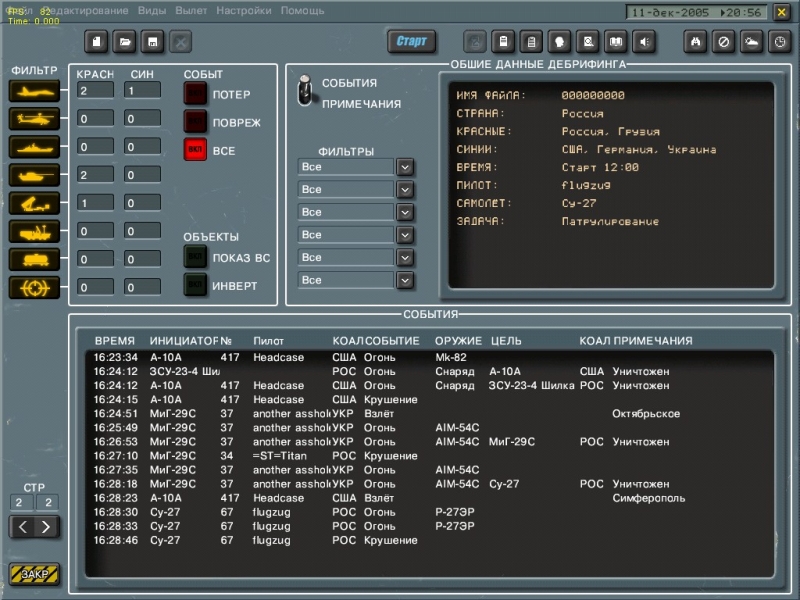The width and height of the screenshot is (800, 600).
Task: Go to next page with right arrow
Action: (x=46, y=527)
